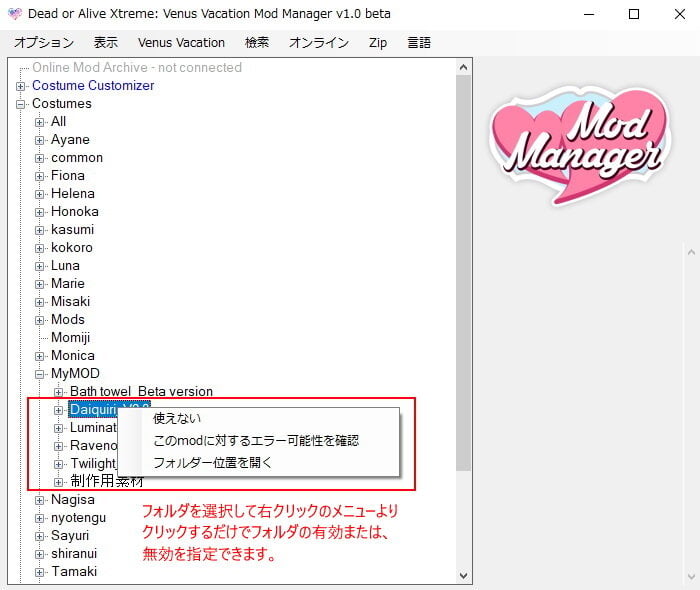Click the Mod Manager heart logo
Screen dimensions: 700x590
coord(581,145)
